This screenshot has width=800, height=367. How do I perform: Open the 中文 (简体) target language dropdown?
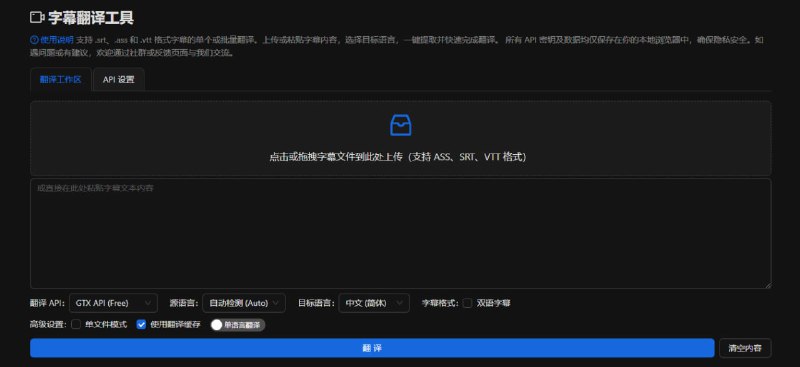pyautogui.click(x=374, y=303)
